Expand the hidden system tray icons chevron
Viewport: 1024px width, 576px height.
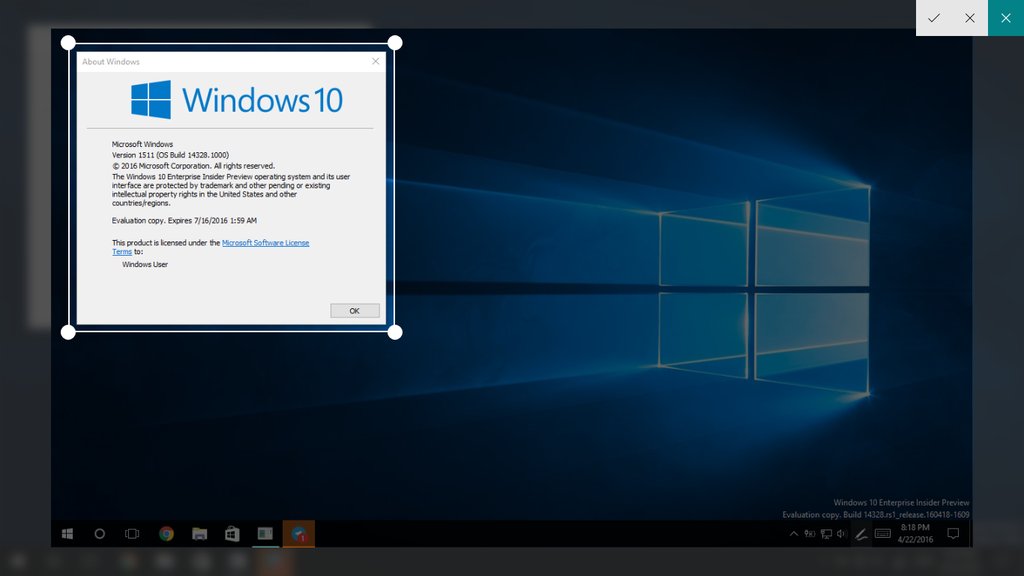(x=794, y=534)
